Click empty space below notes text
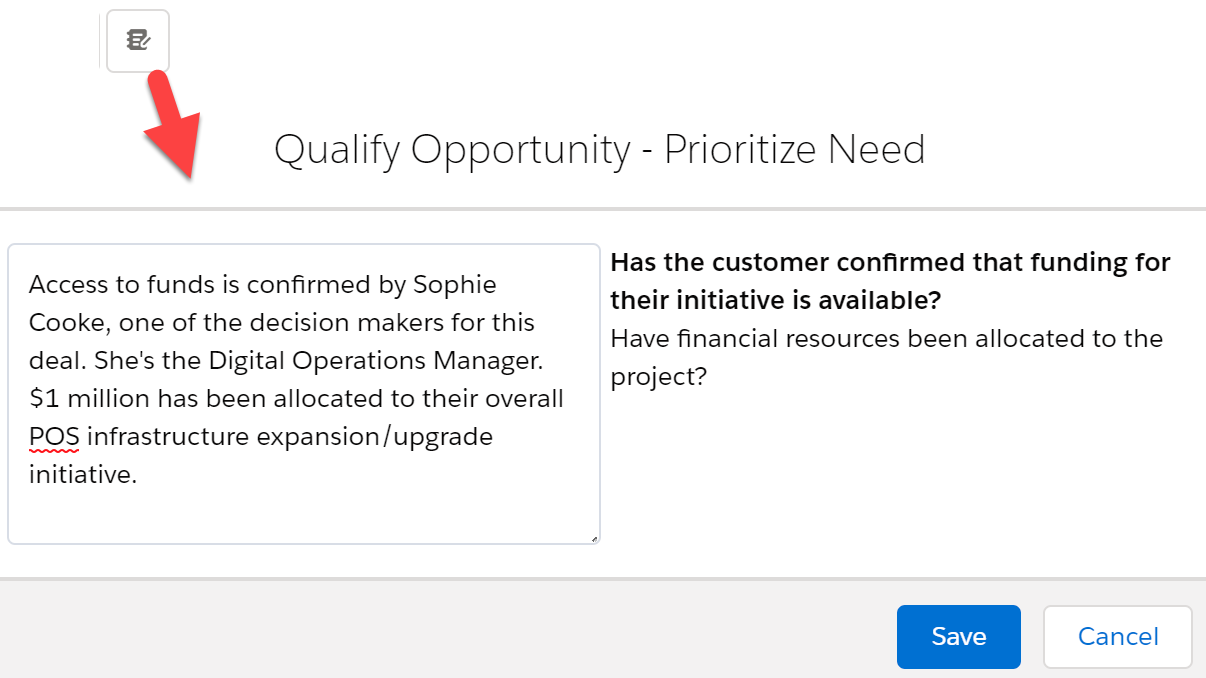Image resolution: width=1206 pixels, height=678 pixels. coord(303,516)
